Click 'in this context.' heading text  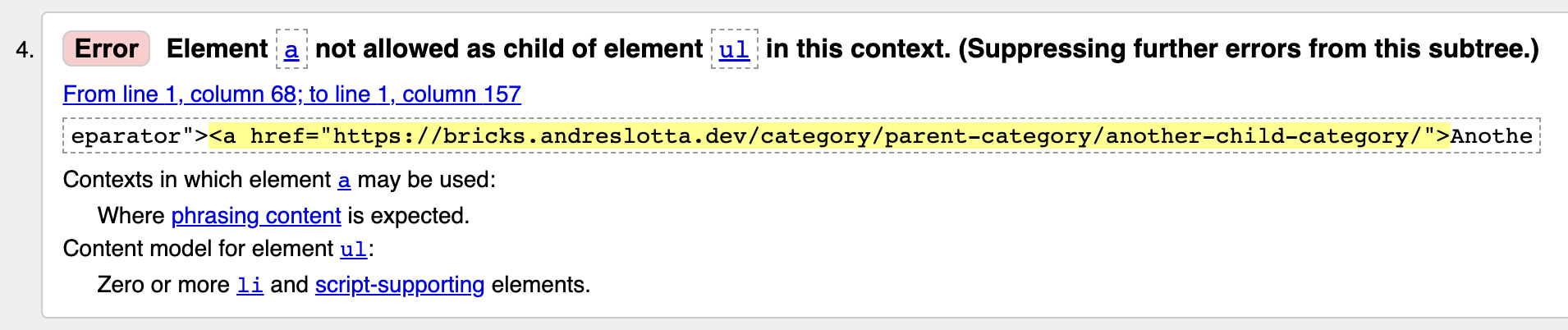pyautogui.click(x=858, y=49)
